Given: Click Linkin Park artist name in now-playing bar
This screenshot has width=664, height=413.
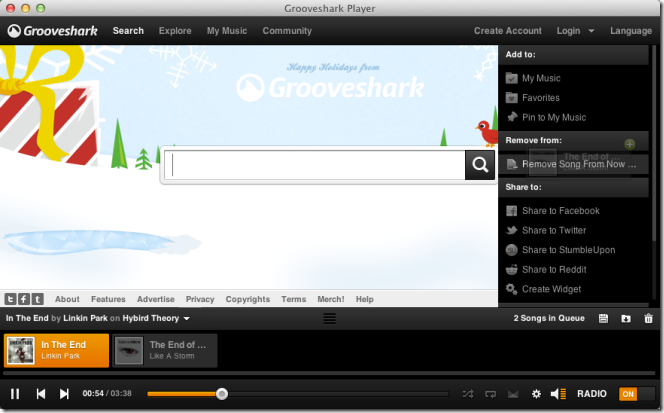Looking at the screenshot, I should [85, 318].
